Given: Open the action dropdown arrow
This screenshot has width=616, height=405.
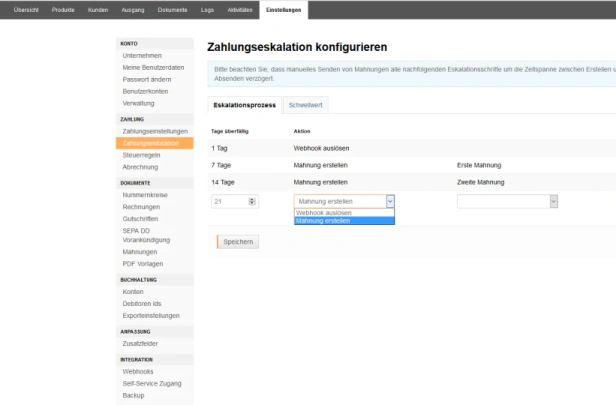Looking at the screenshot, I should coord(390,202).
